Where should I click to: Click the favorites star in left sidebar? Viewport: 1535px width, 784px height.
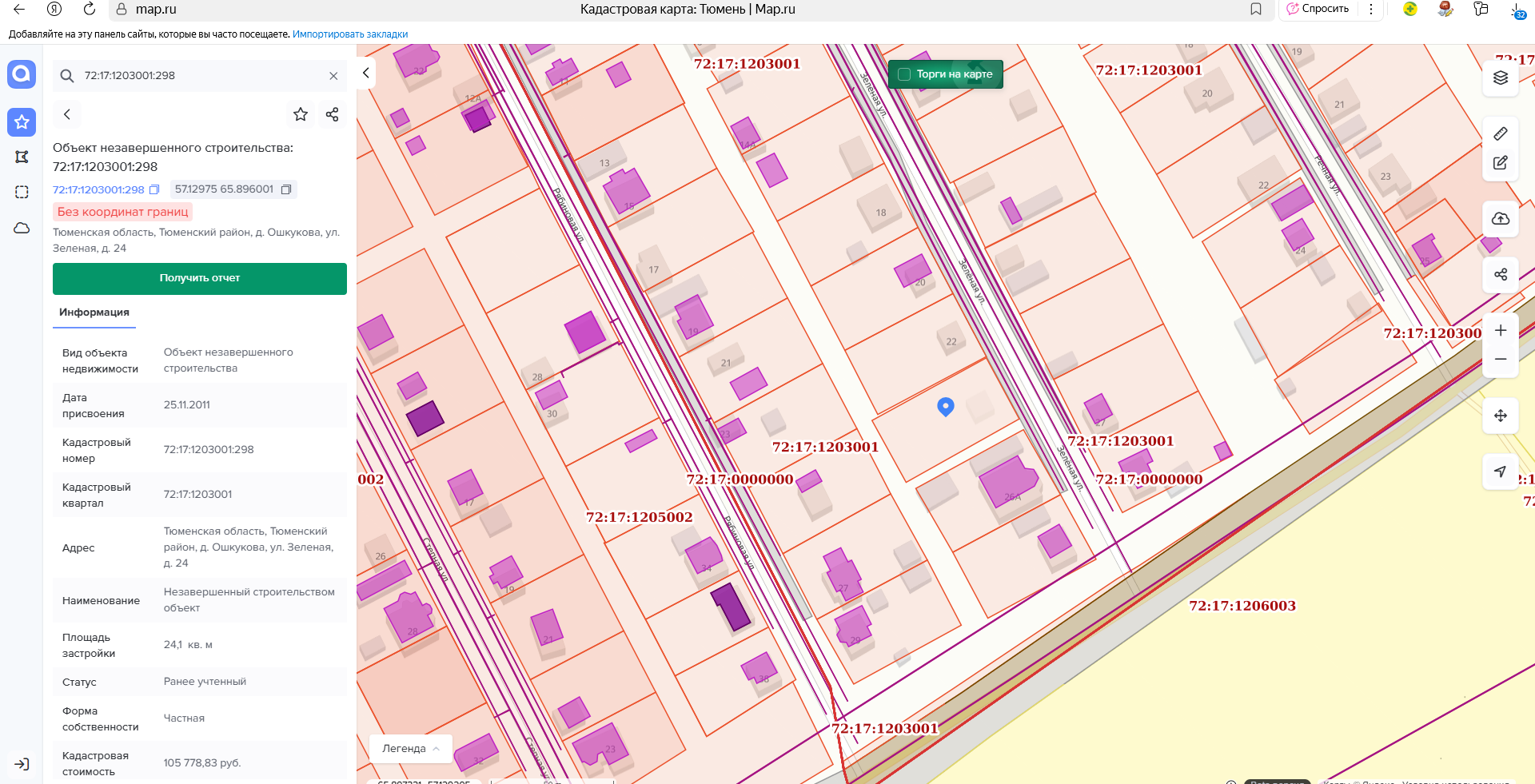coord(22,122)
